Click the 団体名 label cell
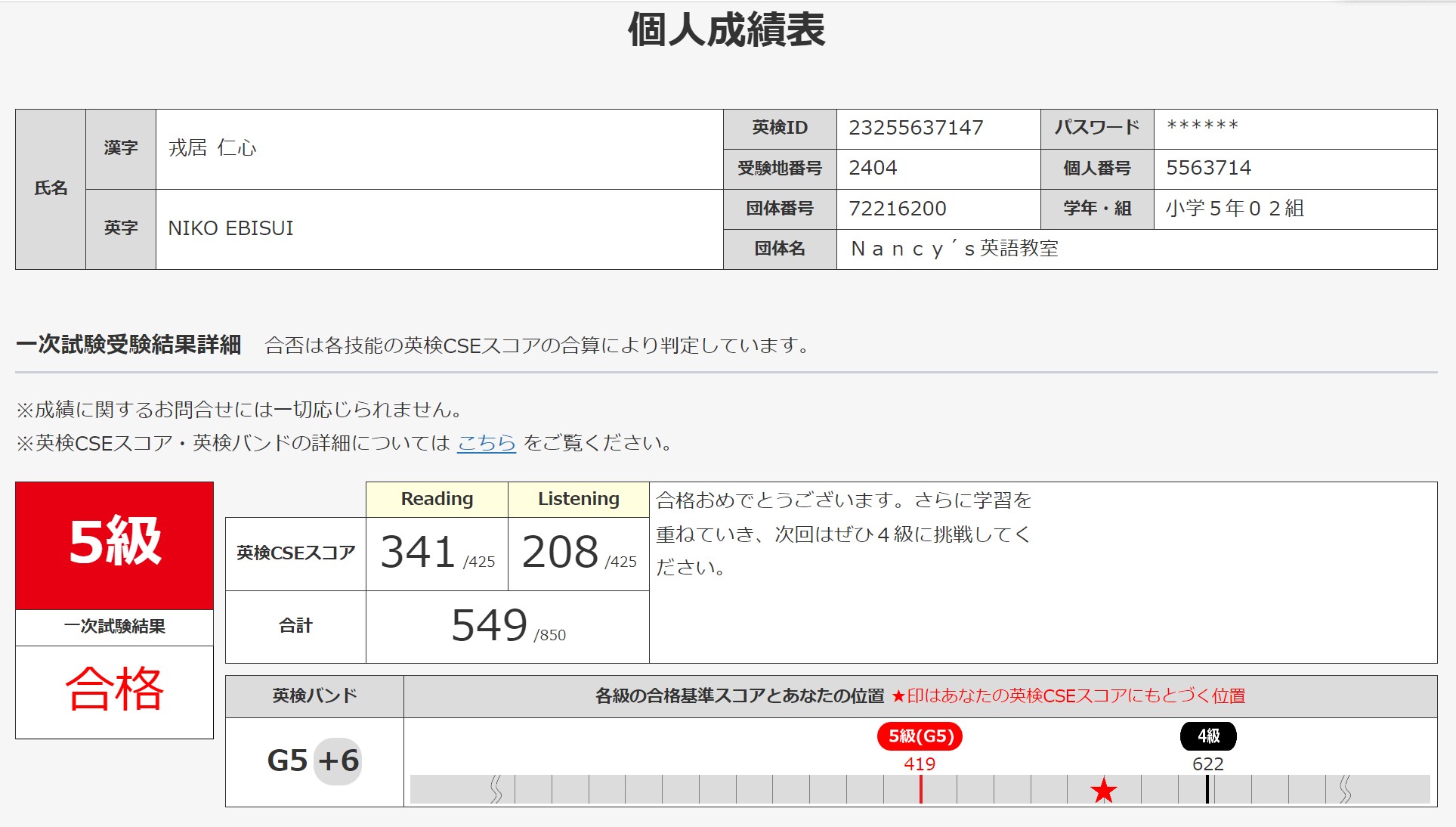 (x=780, y=249)
